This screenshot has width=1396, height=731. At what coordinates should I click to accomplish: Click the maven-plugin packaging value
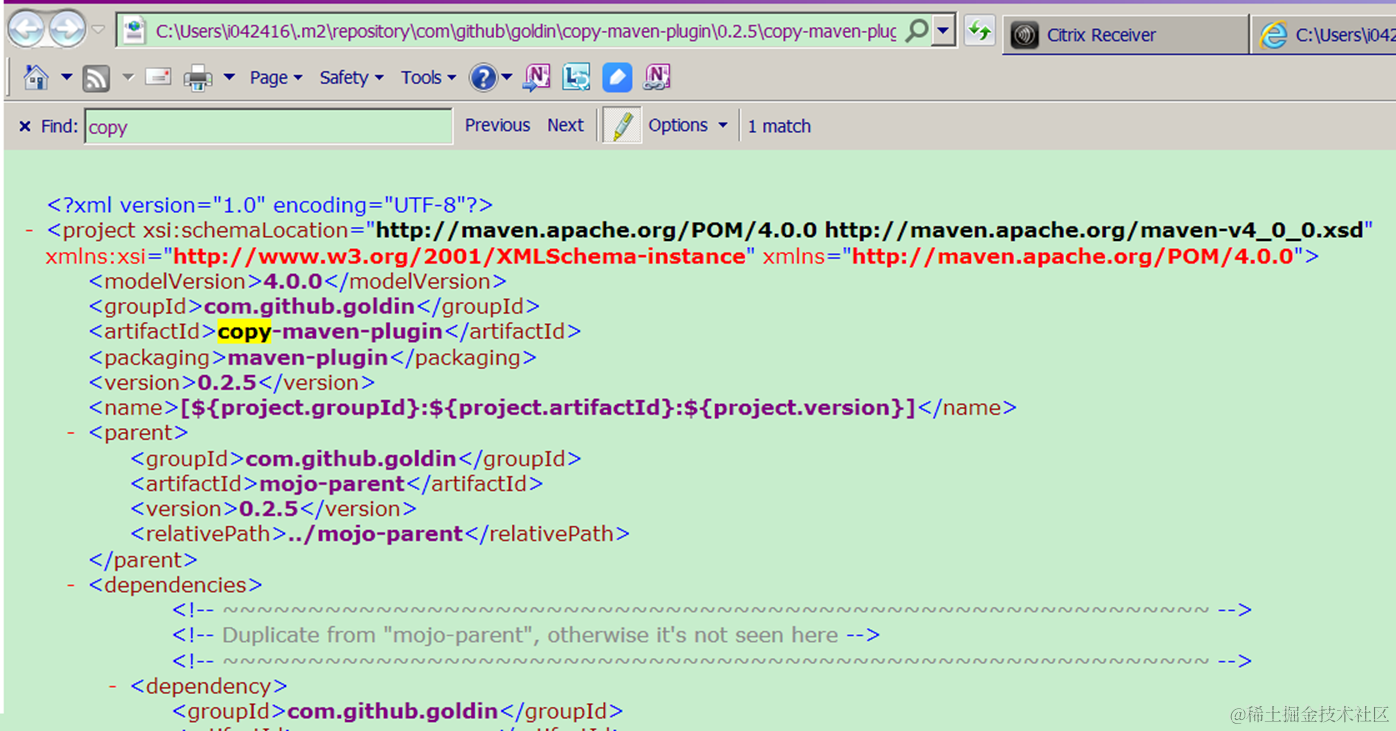click(308, 357)
